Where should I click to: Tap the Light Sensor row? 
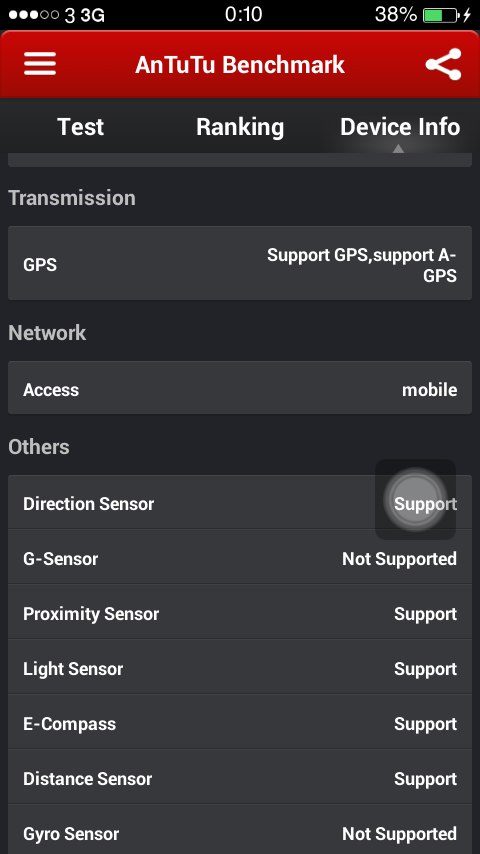[240, 667]
